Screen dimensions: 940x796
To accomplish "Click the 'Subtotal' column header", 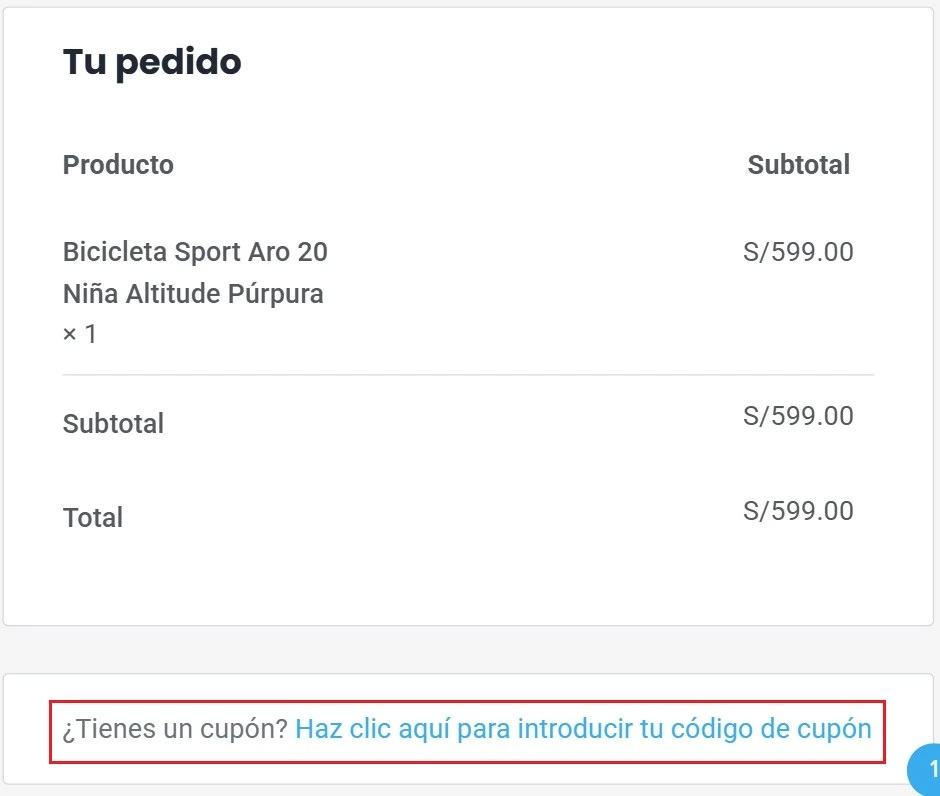I will pos(798,164).
